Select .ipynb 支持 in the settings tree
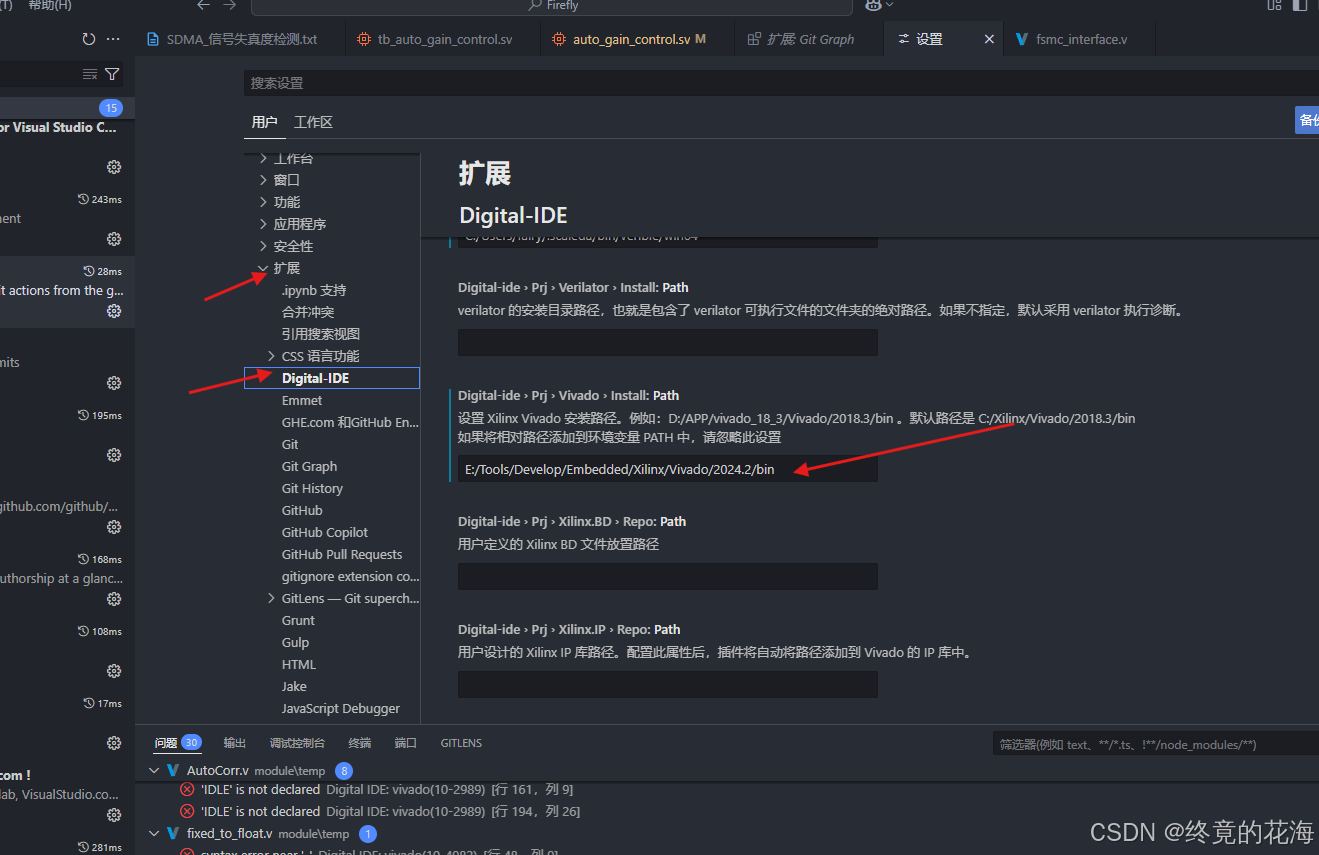Screen dimensions: 1319x855 tap(314, 290)
